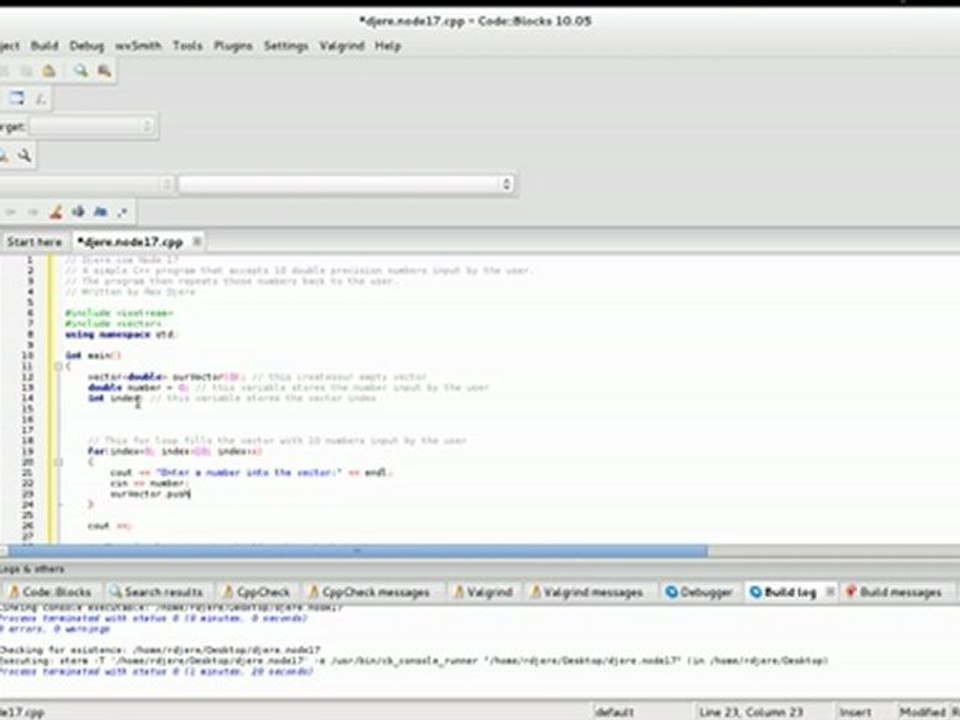The height and width of the screenshot is (720, 960).
Task: Open the Settings menu
Action: pyautogui.click(x=286, y=46)
